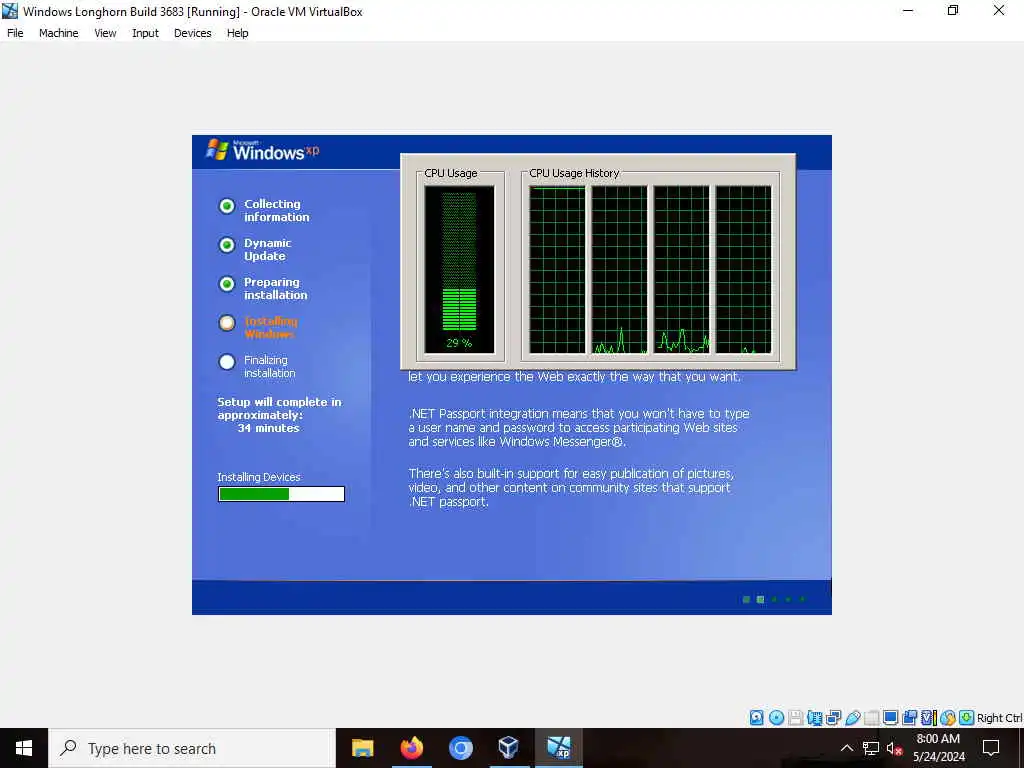Open File Explorer from the taskbar
Viewport: 1024px width, 768px height.
tap(362, 748)
